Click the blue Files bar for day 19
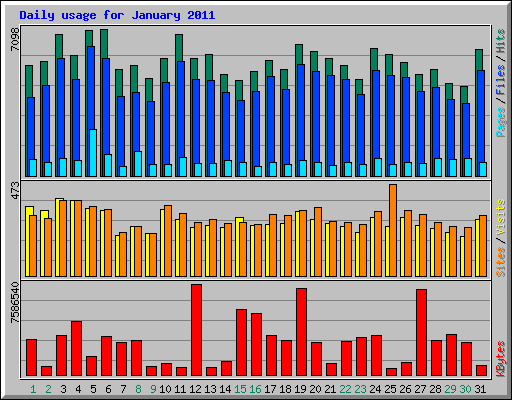 pyautogui.click(x=301, y=112)
